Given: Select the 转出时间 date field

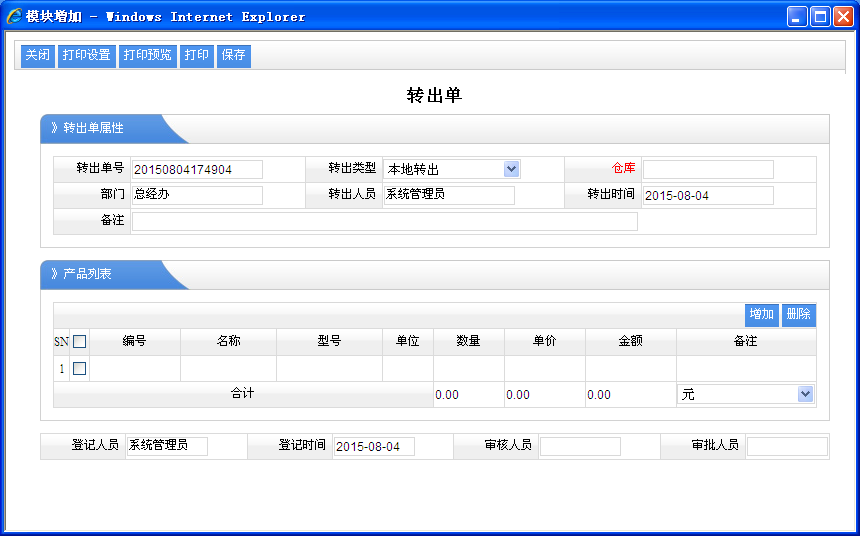Looking at the screenshot, I should (708, 195).
